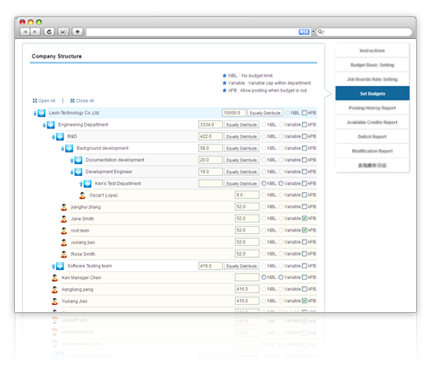This screenshot has height=370, width=430.
Task: Collapse Engineering Department tree arrow
Action: tap(44, 125)
